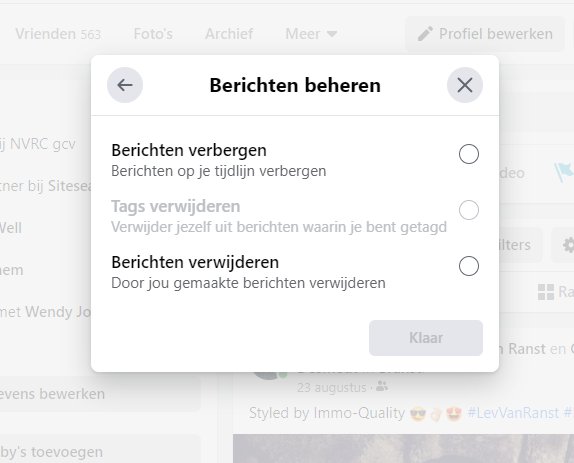The height and width of the screenshot is (463, 574).
Task: Select the Tags verwijderen radio button
Action: coord(469,210)
